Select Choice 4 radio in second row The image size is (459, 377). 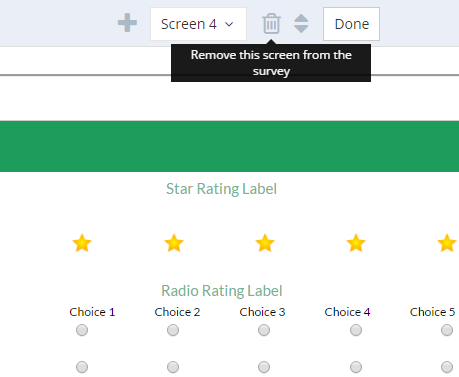click(x=356, y=367)
